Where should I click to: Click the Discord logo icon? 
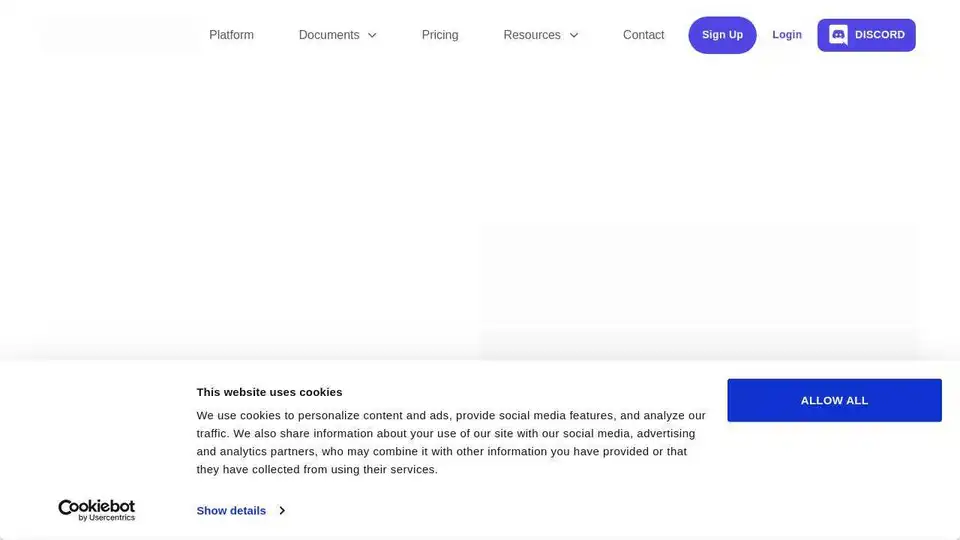[x=838, y=35]
